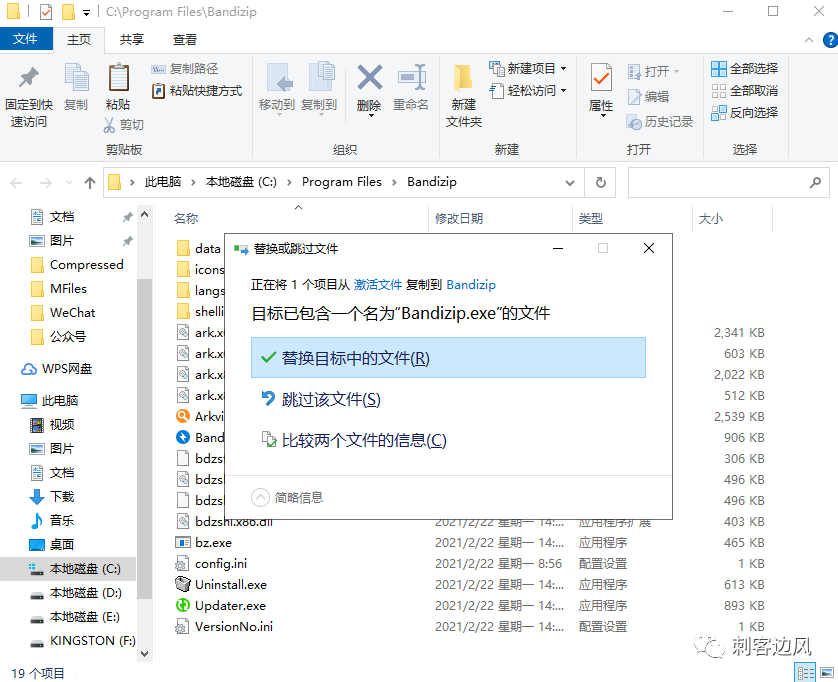Click 激活文件 source link in dialog
This screenshot has width=838, height=682.
pyautogui.click(x=378, y=285)
